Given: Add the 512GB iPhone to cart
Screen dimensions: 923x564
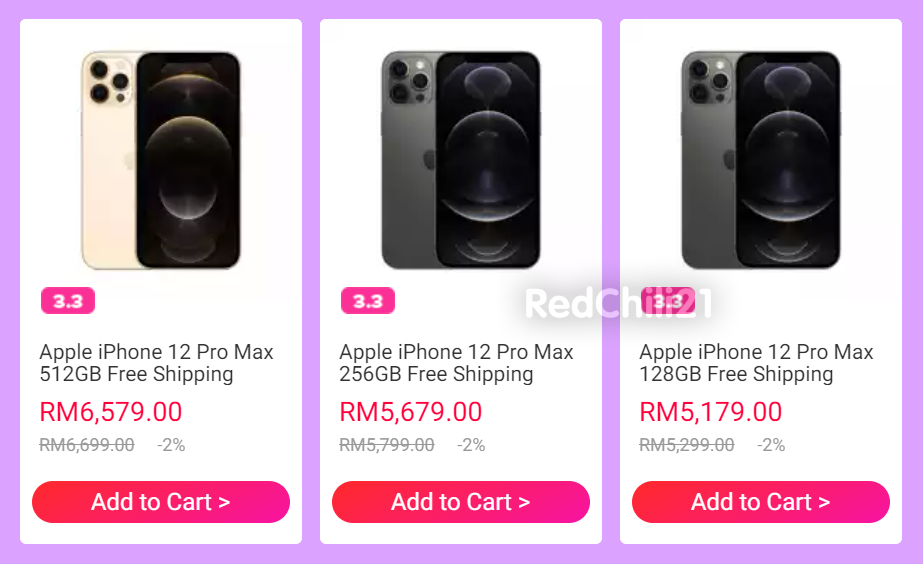Looking at the screenshot, I should [161, 502].
